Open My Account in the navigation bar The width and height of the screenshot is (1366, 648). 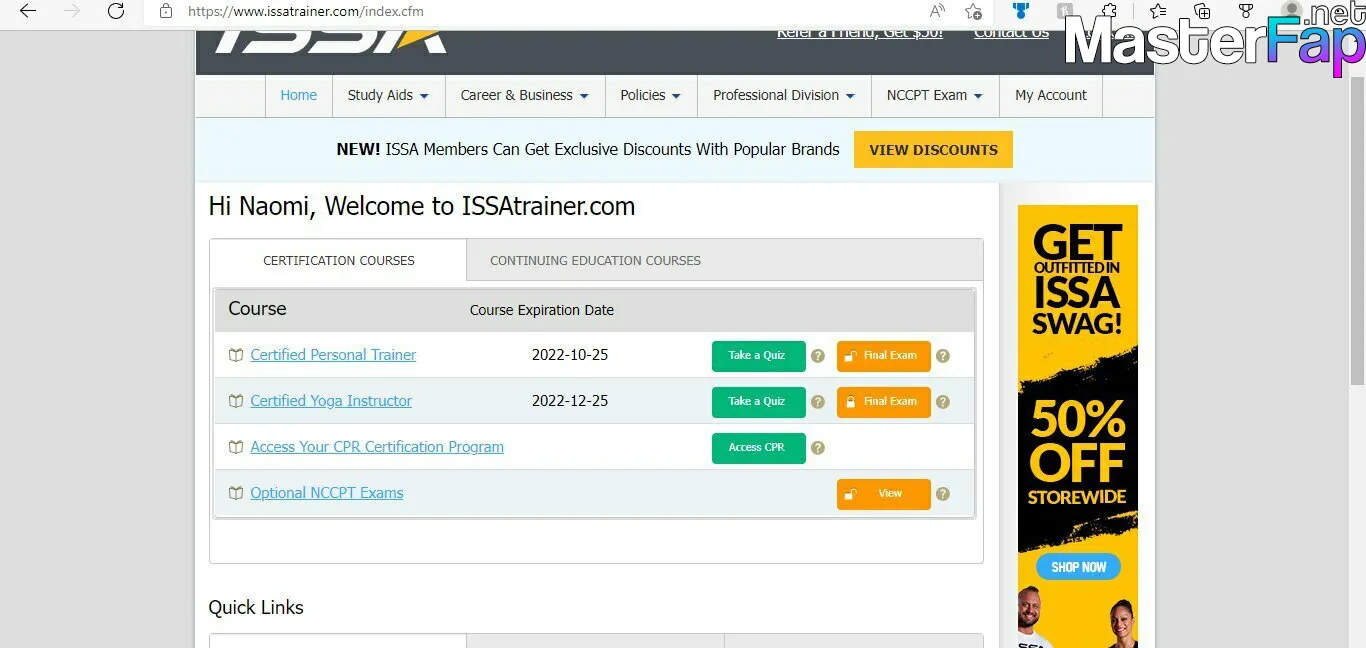(1051, 96)
